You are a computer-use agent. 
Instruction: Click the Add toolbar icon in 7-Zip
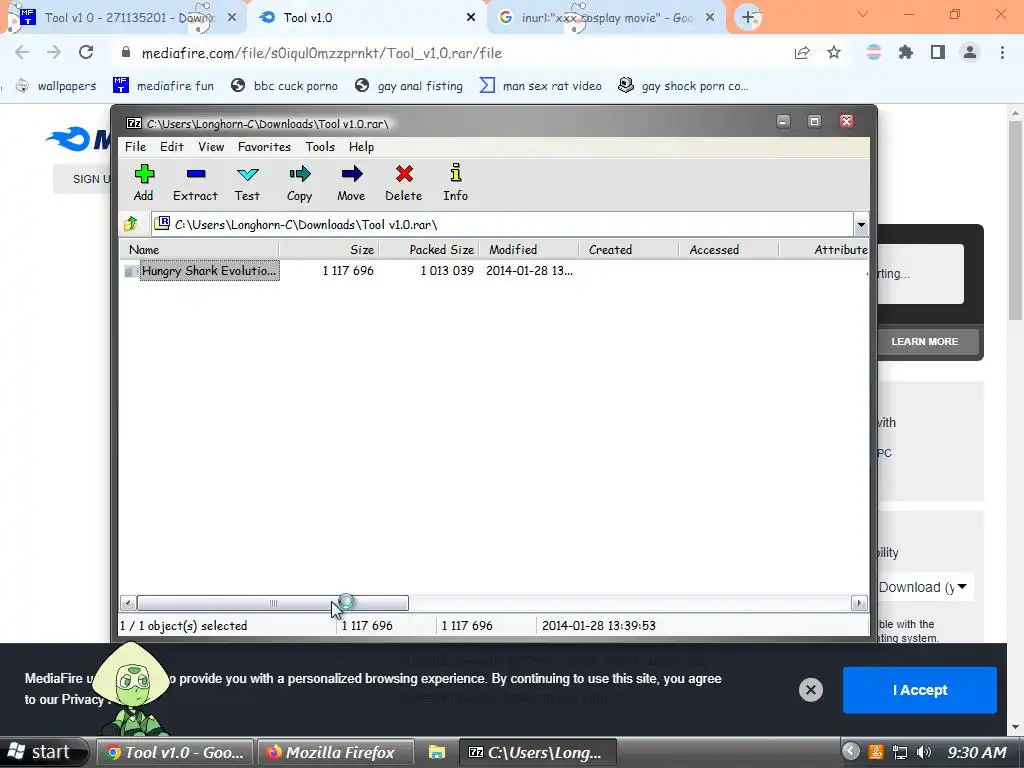point(144,182)
